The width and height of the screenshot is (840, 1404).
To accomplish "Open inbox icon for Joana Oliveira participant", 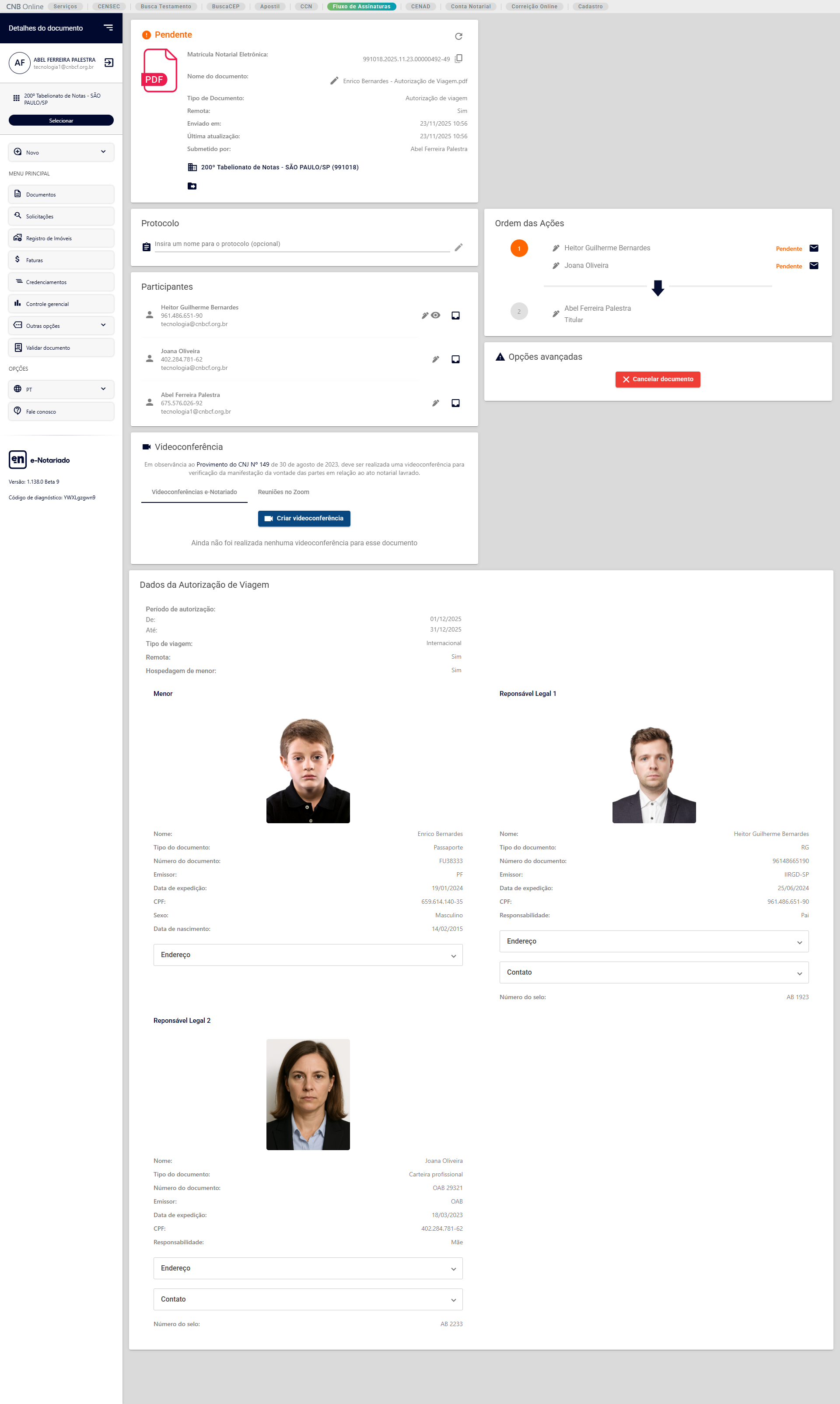I will click(455, 359).
